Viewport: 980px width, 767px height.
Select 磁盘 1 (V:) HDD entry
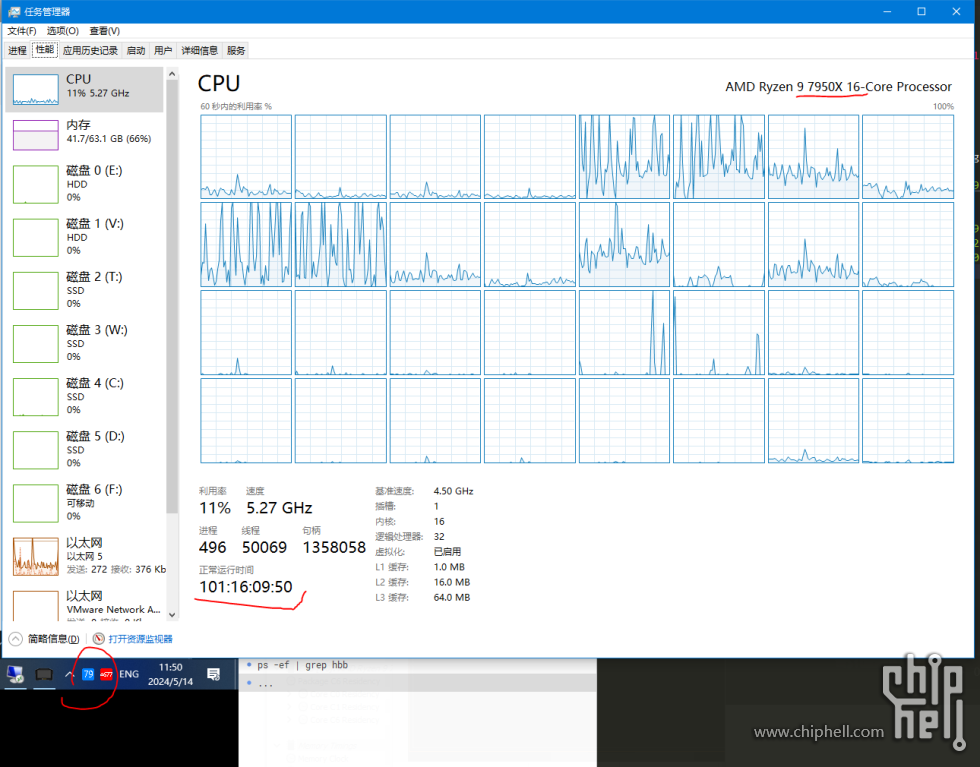coord(84,237)
